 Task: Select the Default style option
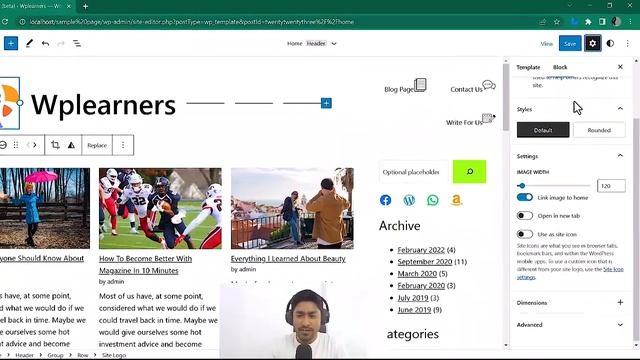[543, 130]
